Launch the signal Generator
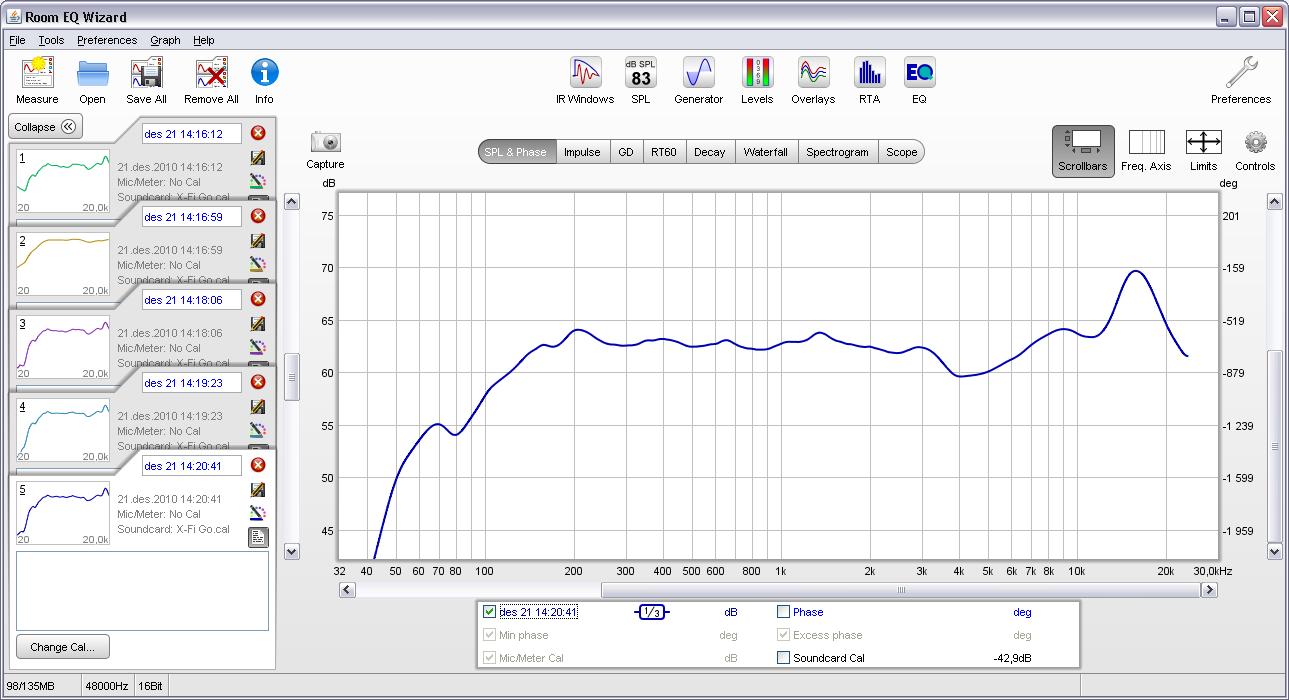This screenshot has width=1289, height=700. pyautogui.click(x=698, y=75)
